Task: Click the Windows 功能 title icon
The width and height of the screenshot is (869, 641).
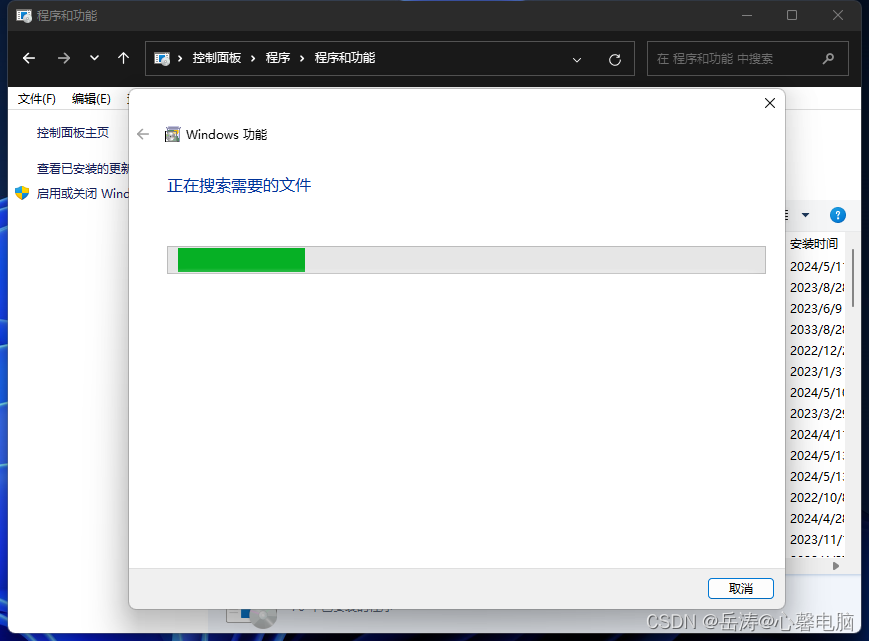Action: click(x=172, y=135)
